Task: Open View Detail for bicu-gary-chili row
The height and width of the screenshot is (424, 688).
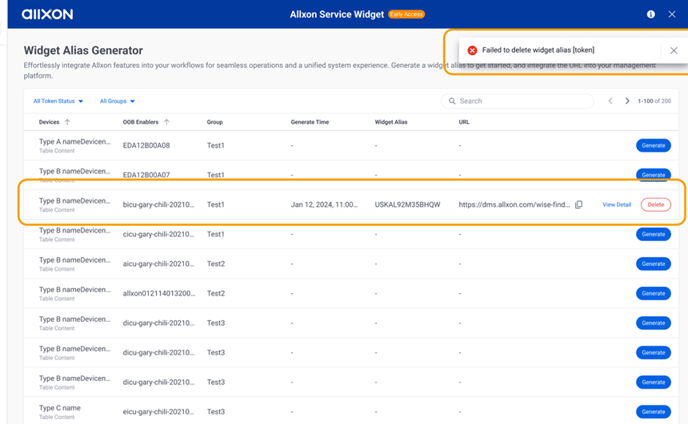Action: 616,205
